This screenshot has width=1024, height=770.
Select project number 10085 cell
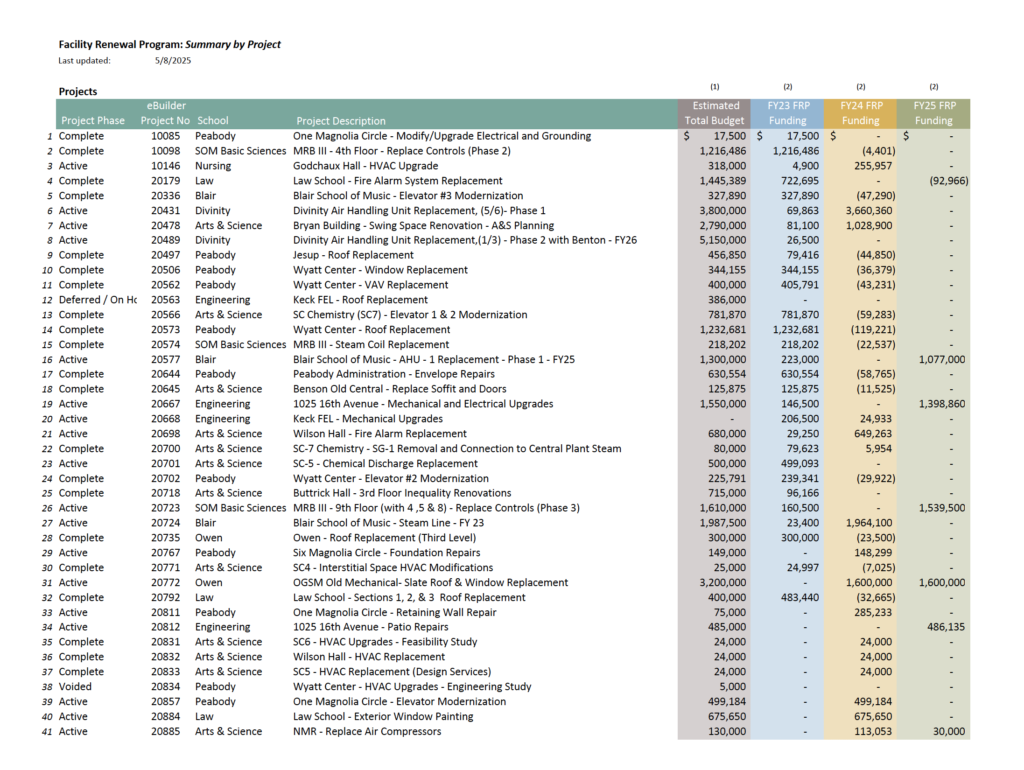point(167,136)
